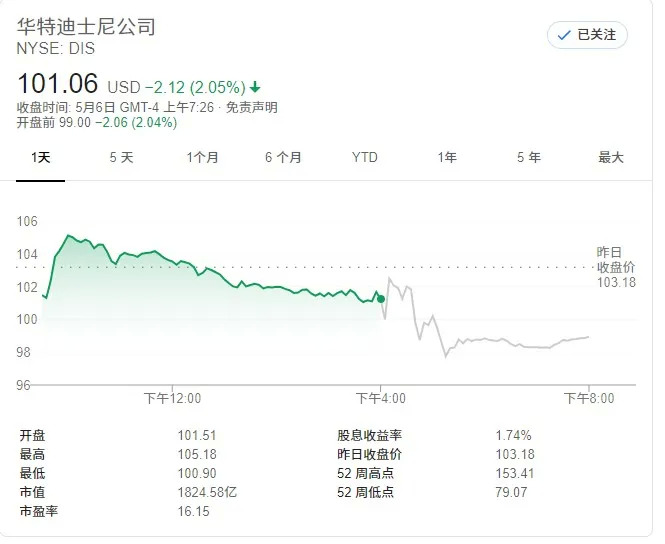This screenshot has width=665, height=544.
Task: Toggle the 已关注 follow button
Action: coord(587,35)
